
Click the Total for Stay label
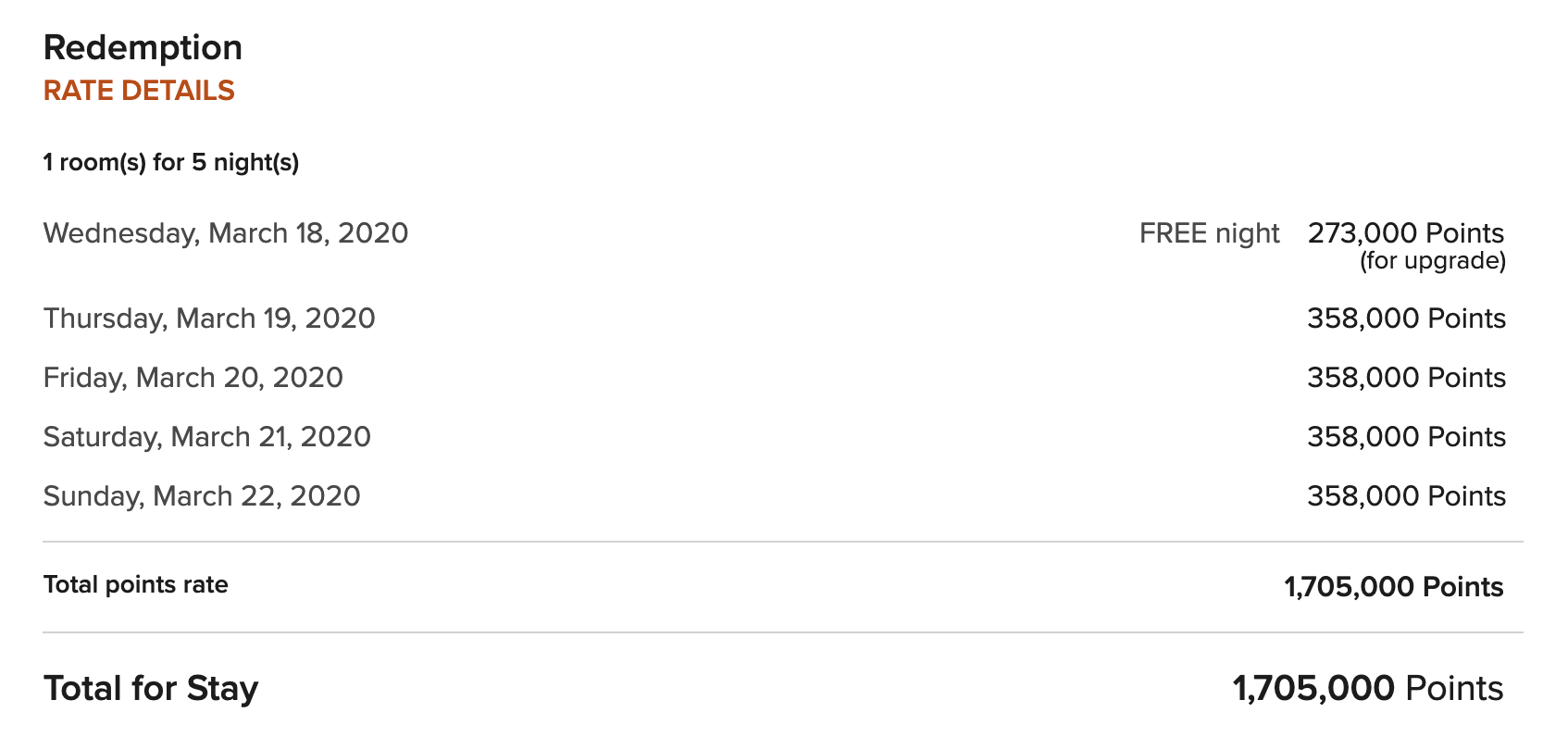[x=151, y=689]
